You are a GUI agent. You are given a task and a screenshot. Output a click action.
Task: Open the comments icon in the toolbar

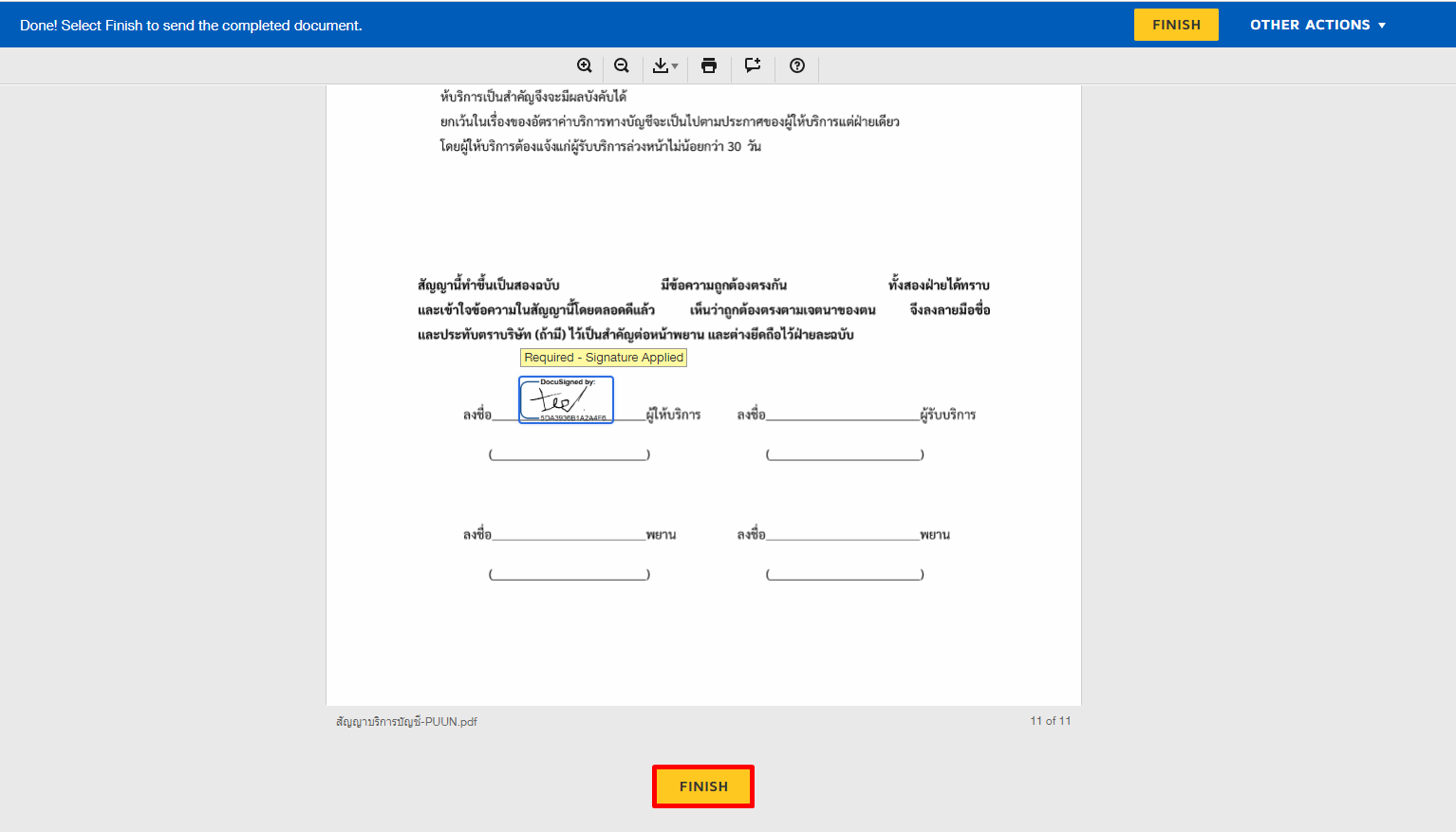pyautogui.click(x=753, y=66)
